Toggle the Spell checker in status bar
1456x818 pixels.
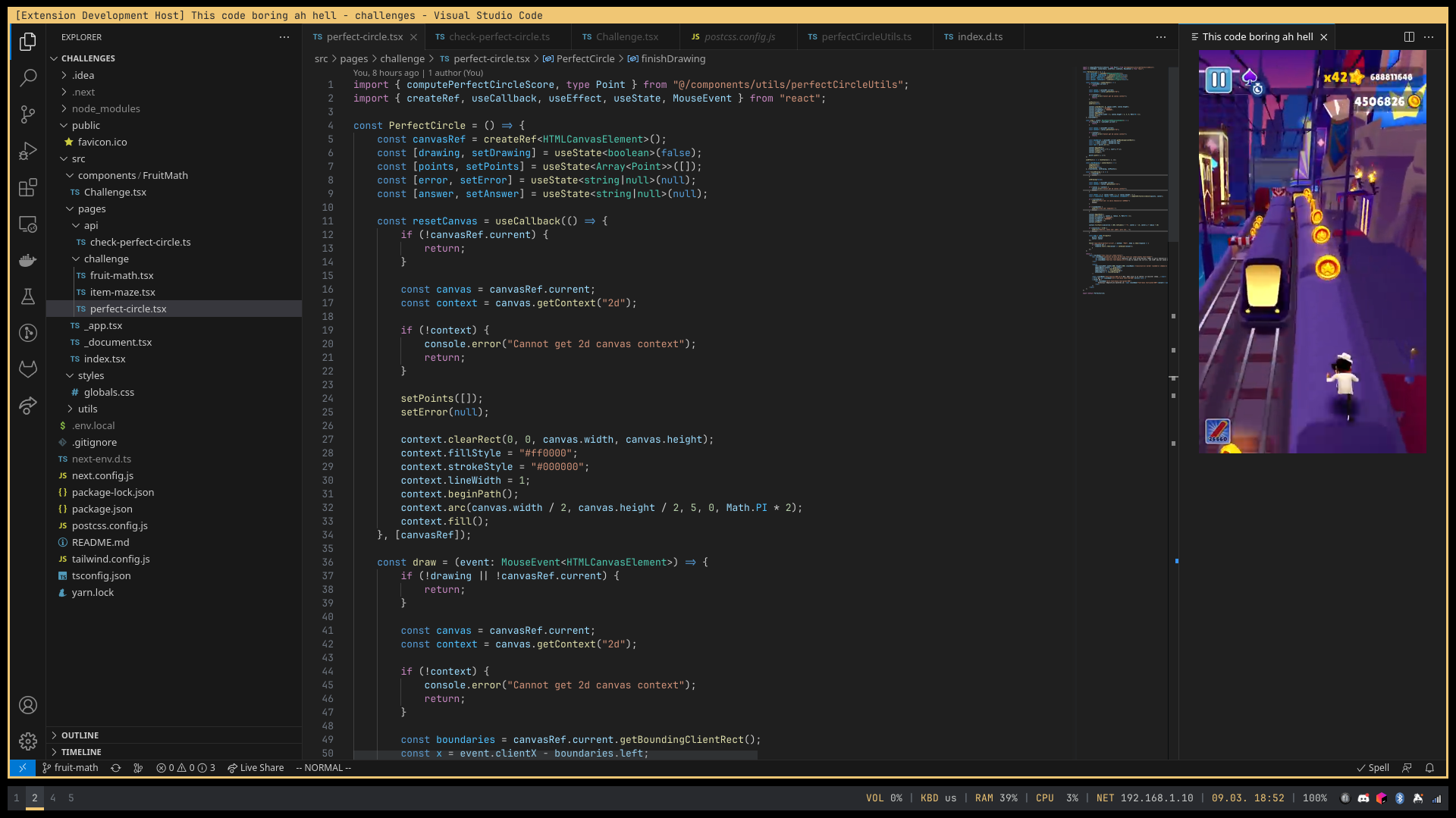pyautogui.click(x=1373, y=768)
